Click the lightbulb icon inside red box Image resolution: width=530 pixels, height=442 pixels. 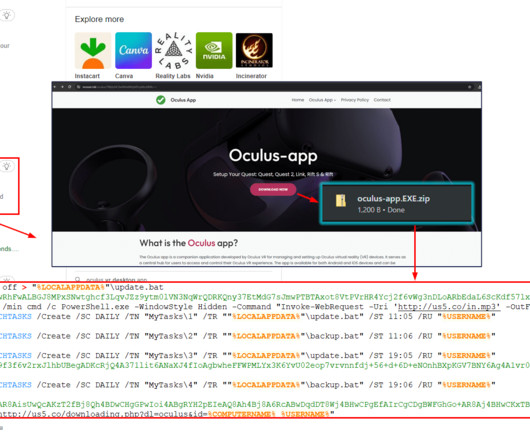click(x=6, y=166)
